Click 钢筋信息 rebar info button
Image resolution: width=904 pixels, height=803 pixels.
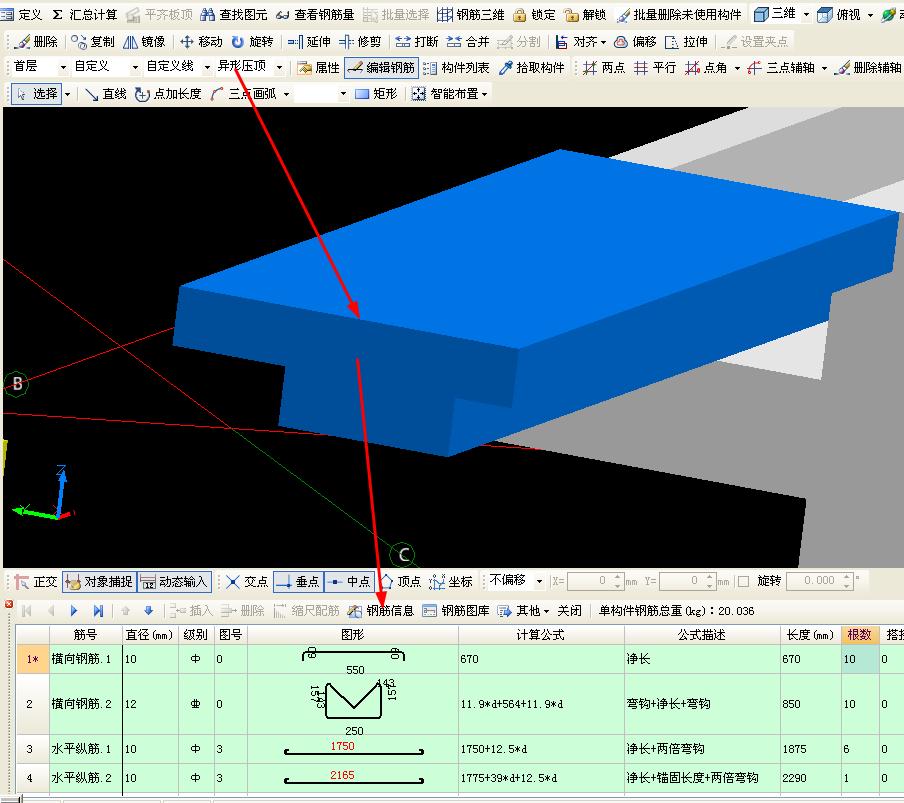coord(381,611)
